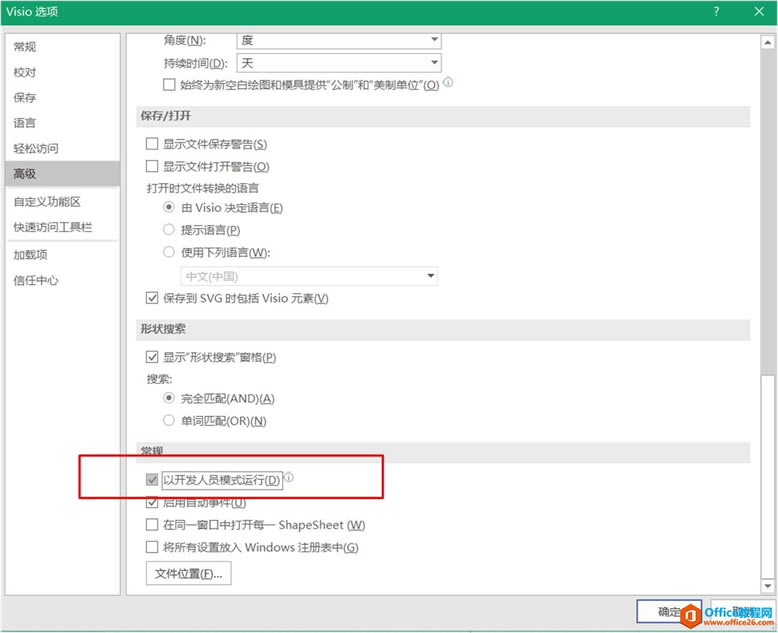Image resolution: width=778 pixels, height=633 pixels.
Task: Toggle 以开发人员模式运行 checkbox
Action: (152, 480)
